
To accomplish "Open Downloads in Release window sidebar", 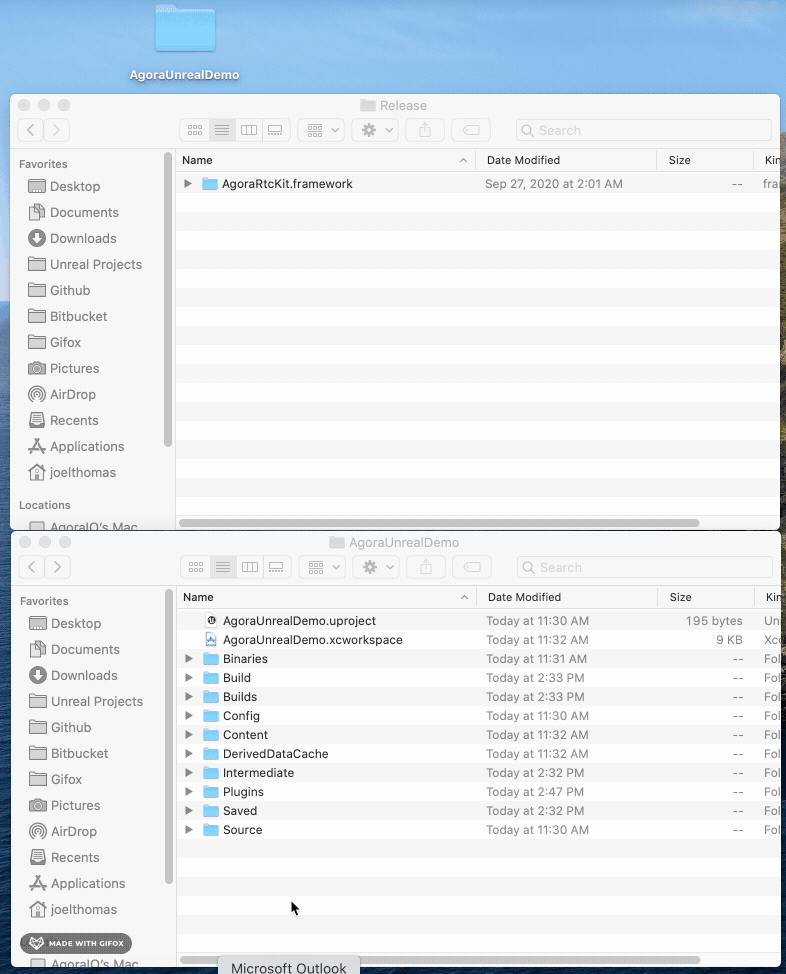I will click(x=72, y=239).
